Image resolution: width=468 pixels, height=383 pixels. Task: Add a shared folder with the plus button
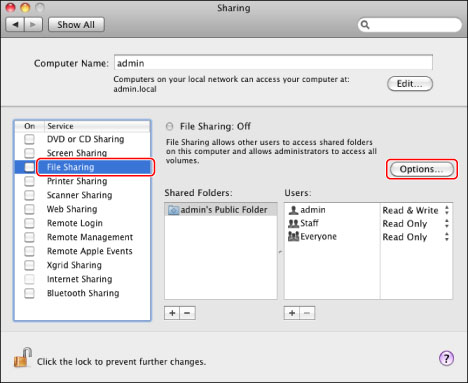tap(172, 313)
